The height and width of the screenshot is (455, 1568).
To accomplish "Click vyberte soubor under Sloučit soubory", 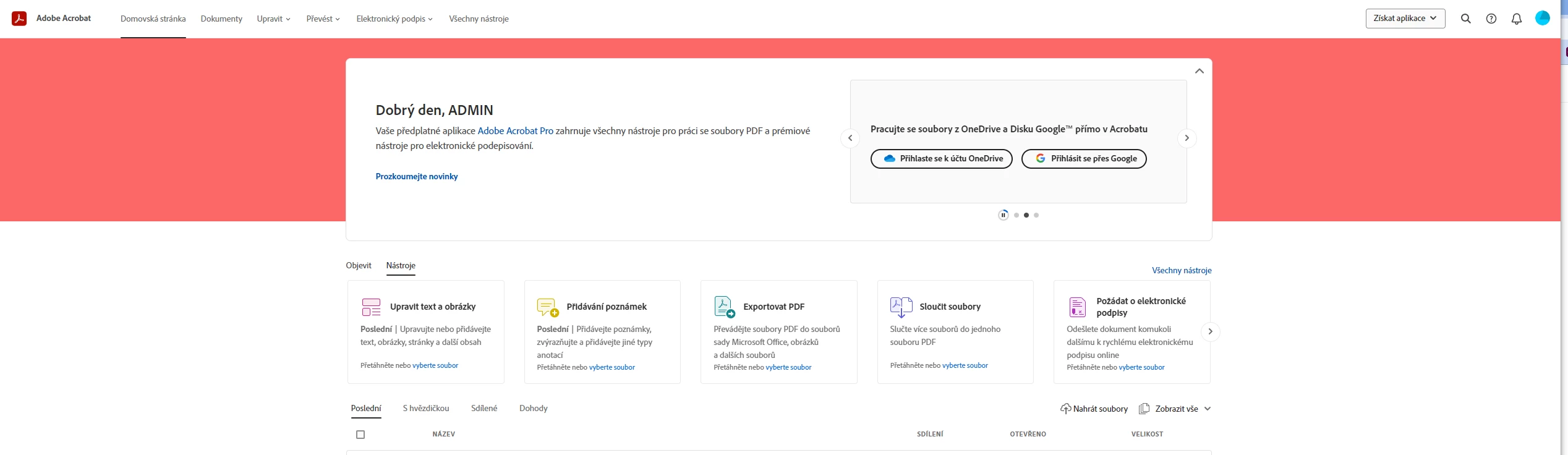I will pos(965,366).
